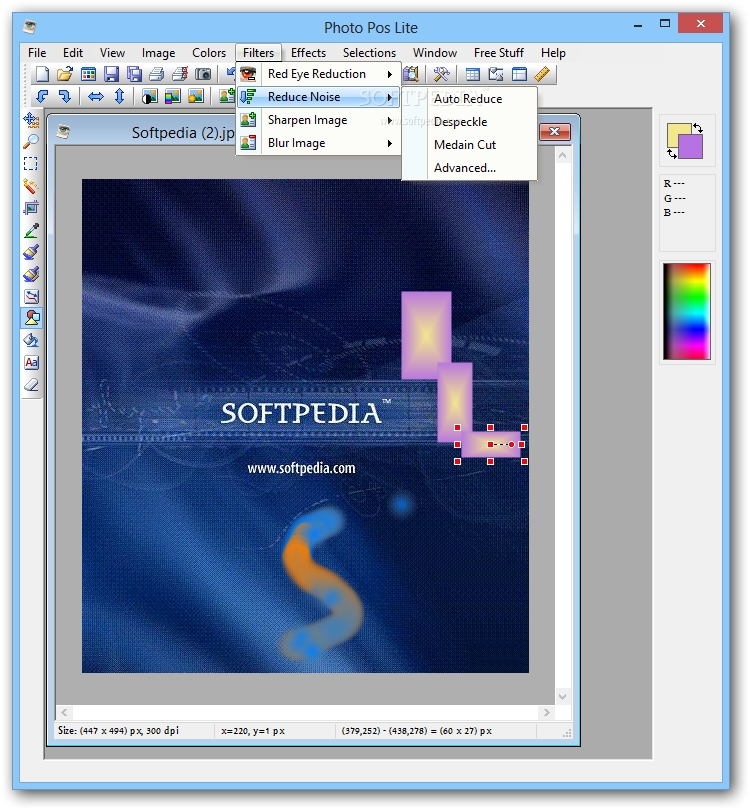The width and height of the screenshot is (750, 810).
Task: Open the View menu
Action: (112, 53)
